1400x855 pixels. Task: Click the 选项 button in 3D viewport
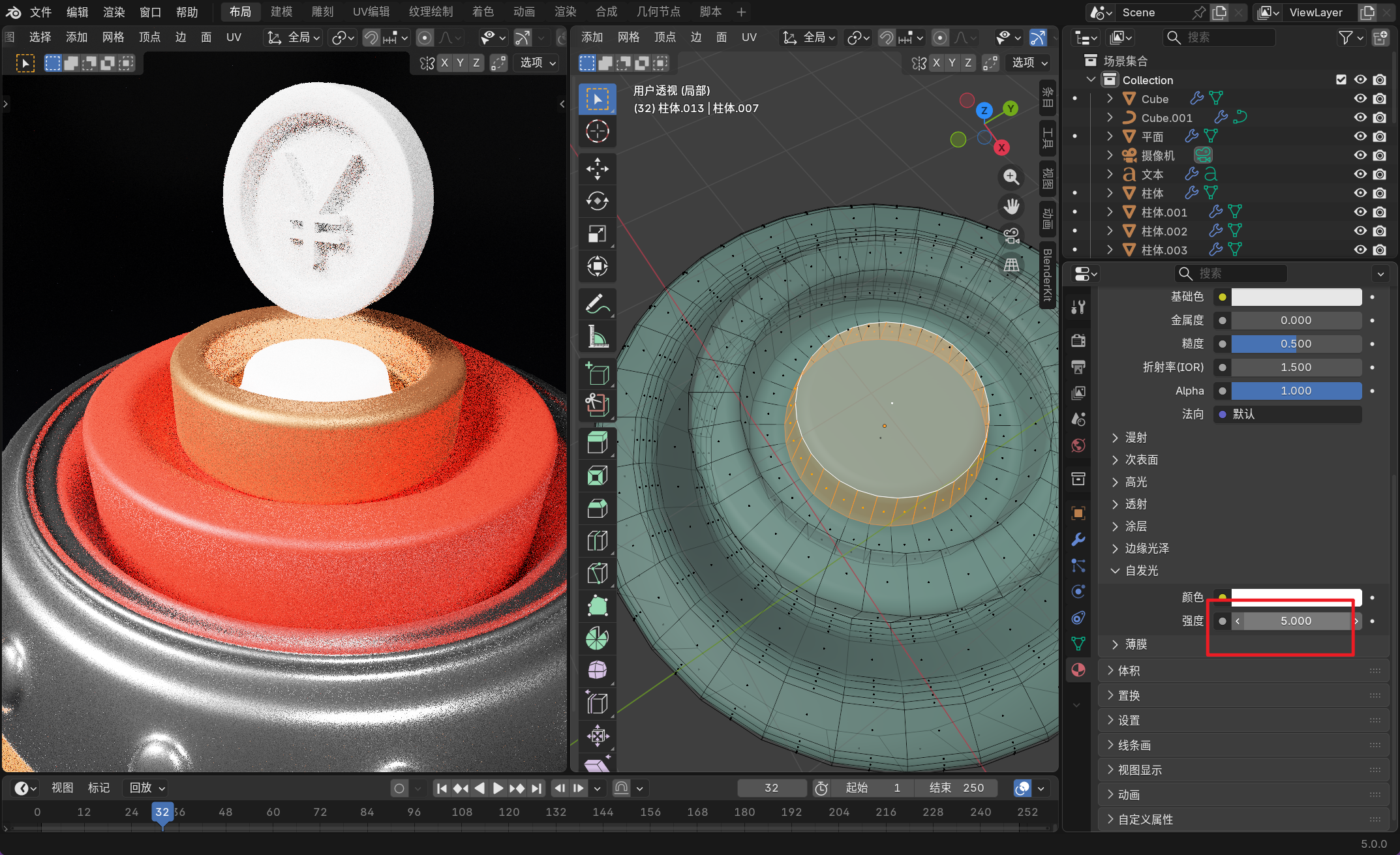click(x=1029, y=63)
